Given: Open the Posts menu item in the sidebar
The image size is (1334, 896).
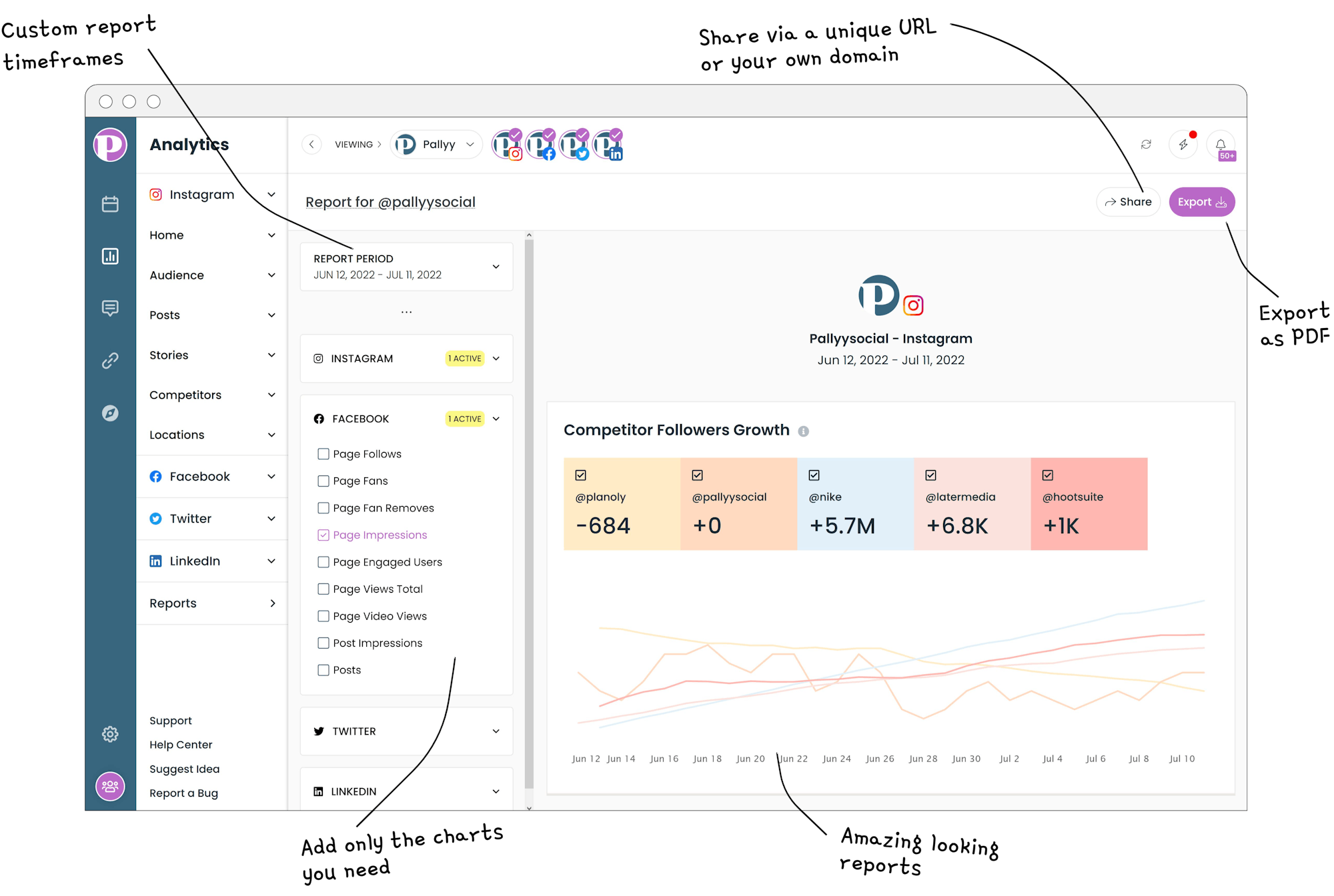Looking at the screenshot, I should click(212, 315).
